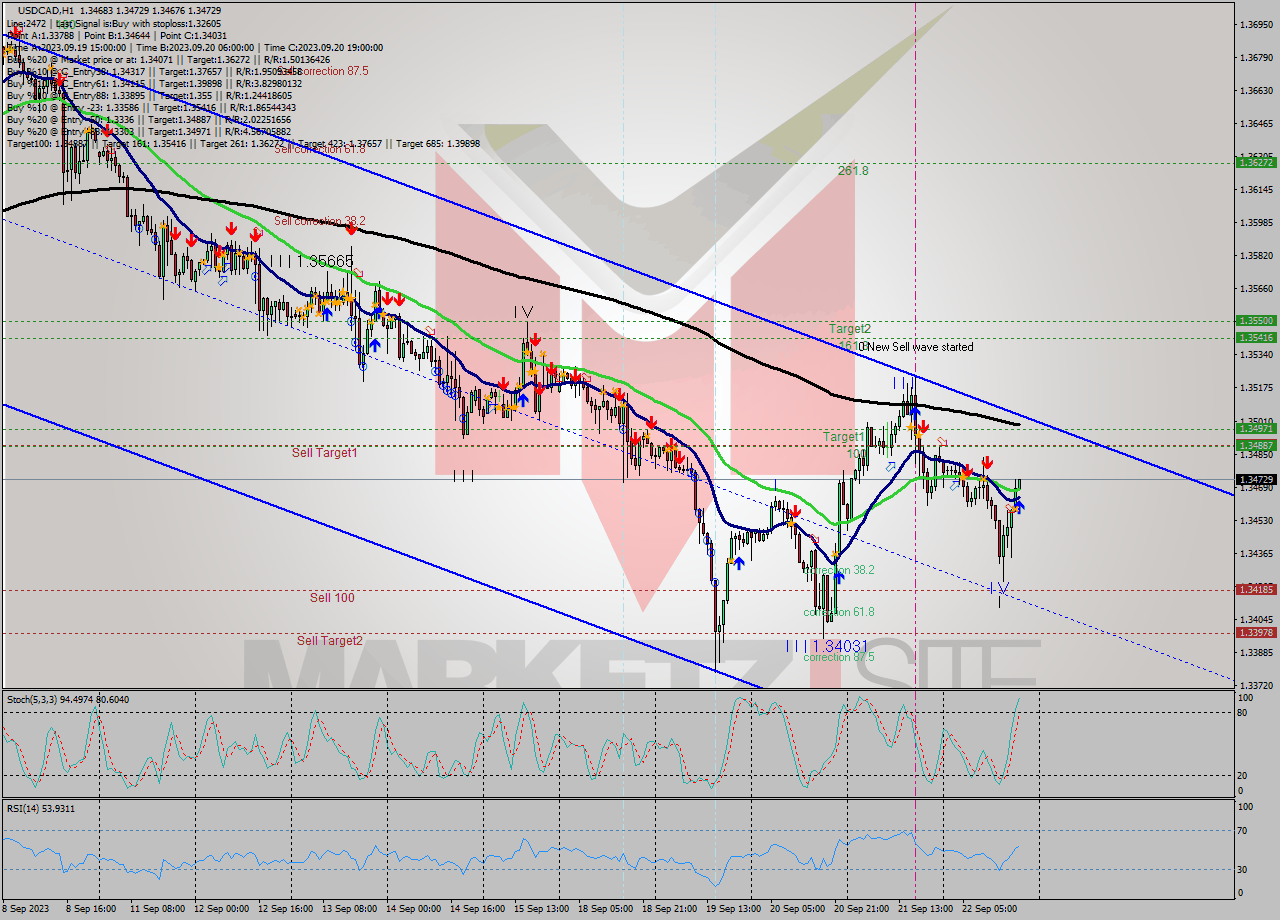Select the wave label 'I I I 1.34031'
1280x920 pixels.
828,646
